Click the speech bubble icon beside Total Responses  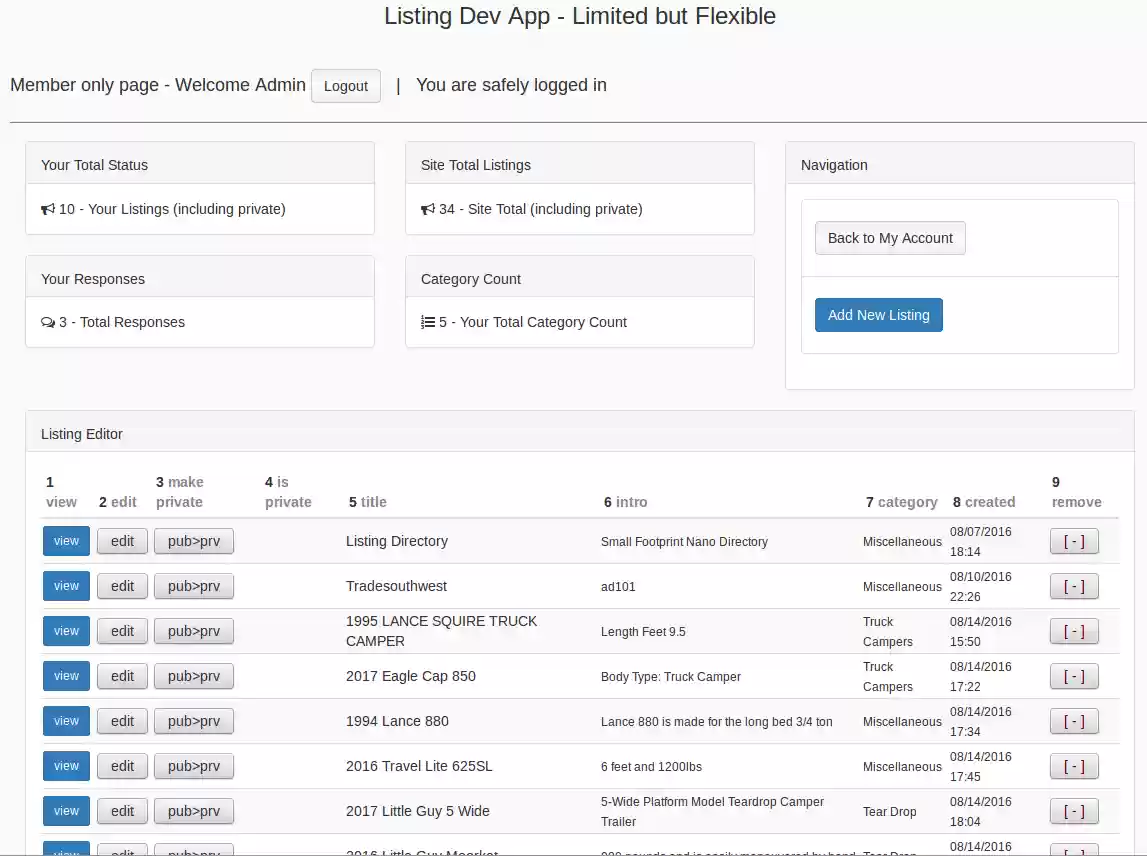coord(47,322)
